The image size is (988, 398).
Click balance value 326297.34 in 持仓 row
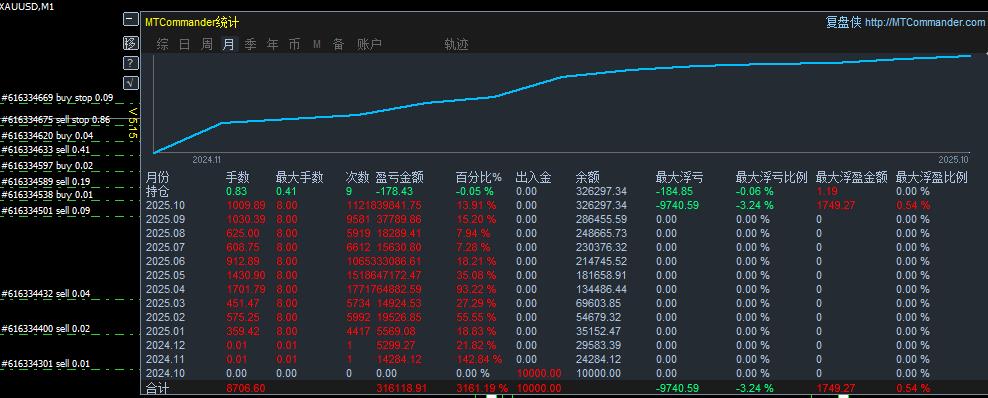click(x=601, y=191)
